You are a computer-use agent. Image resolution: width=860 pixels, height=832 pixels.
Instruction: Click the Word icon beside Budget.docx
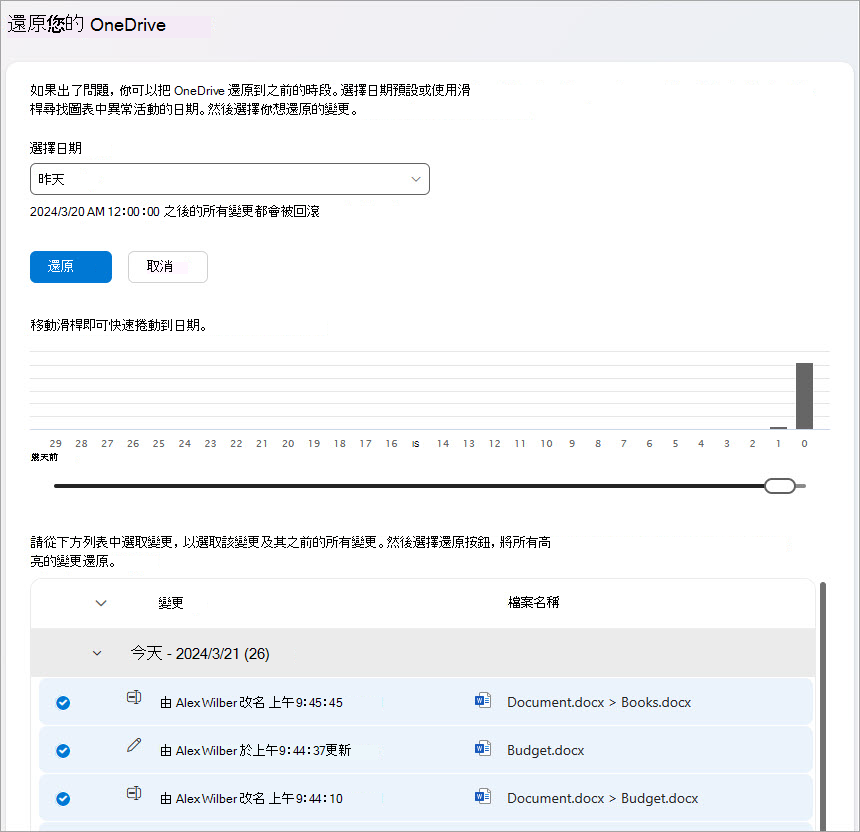coord(483,748)
